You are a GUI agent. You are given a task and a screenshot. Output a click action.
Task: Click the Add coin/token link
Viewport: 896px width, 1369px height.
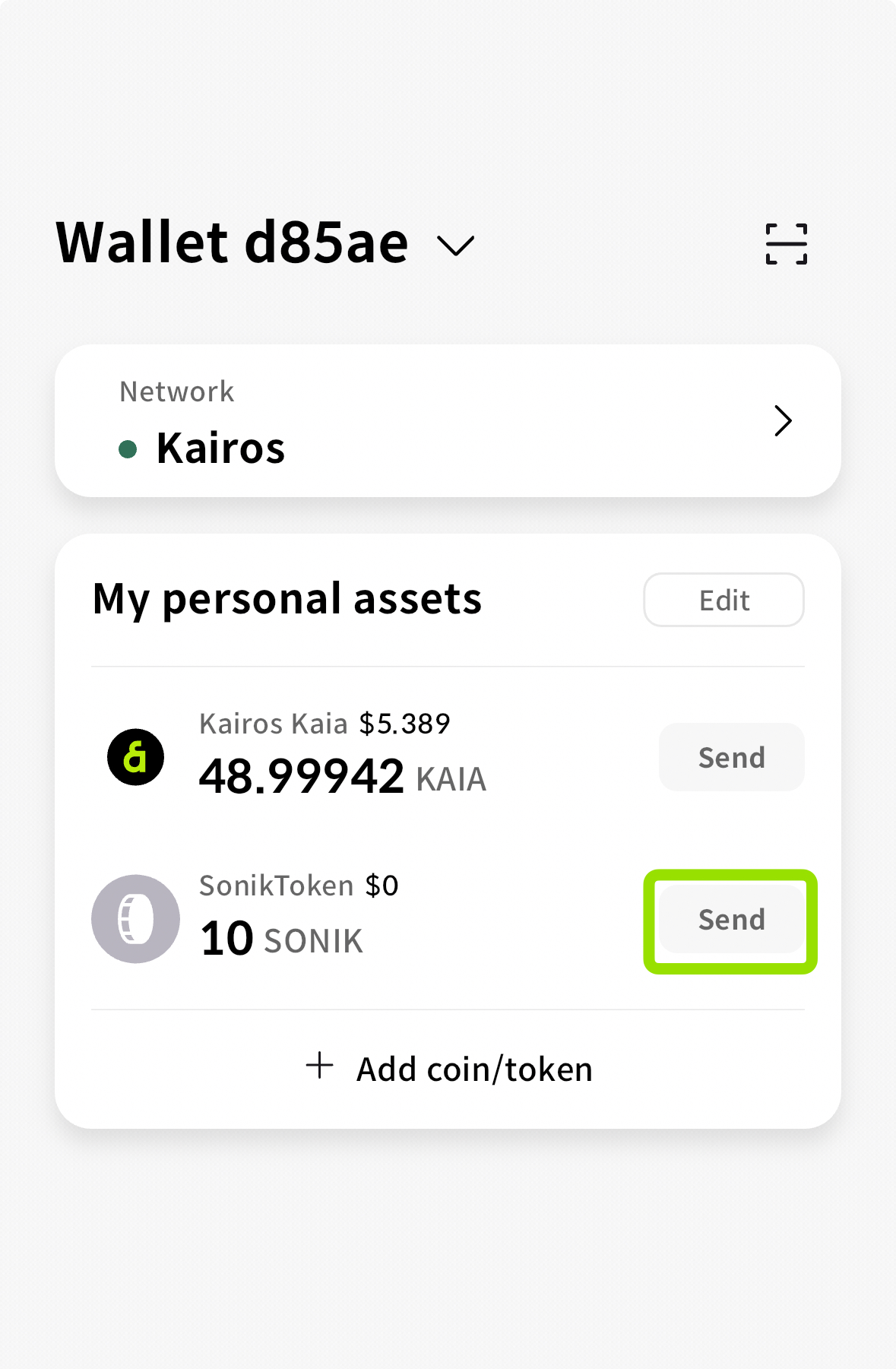(x=448, y=1068)
